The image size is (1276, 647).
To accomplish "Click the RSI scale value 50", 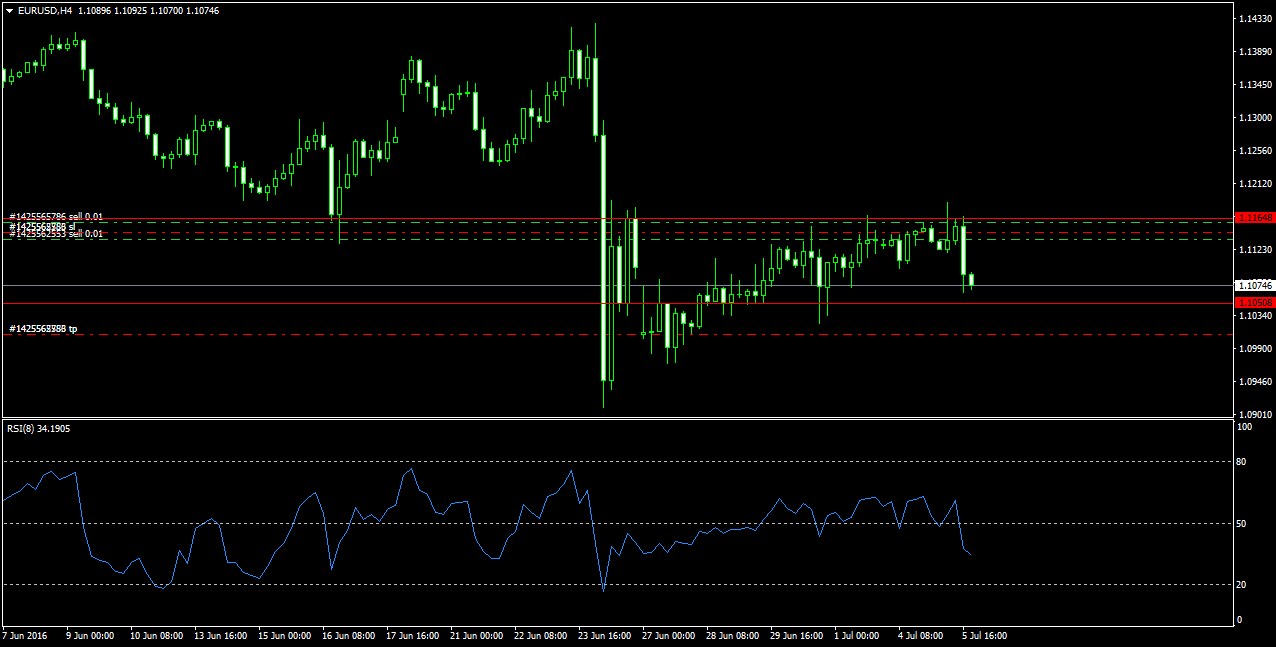I will (1243, 523).
